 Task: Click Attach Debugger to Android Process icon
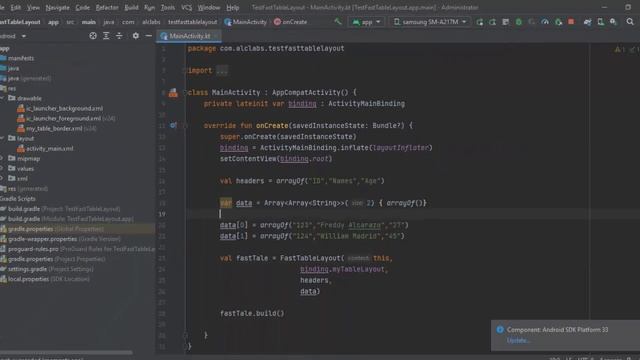point(558,22)
